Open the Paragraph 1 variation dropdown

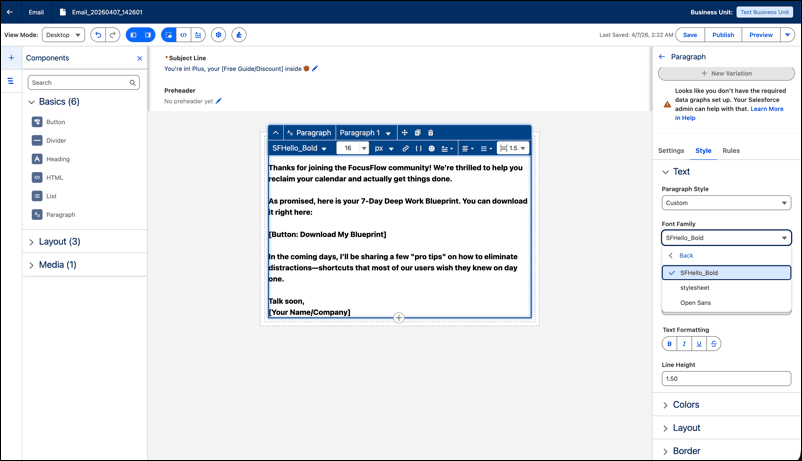pyautogui.click(x=365, y=133)
